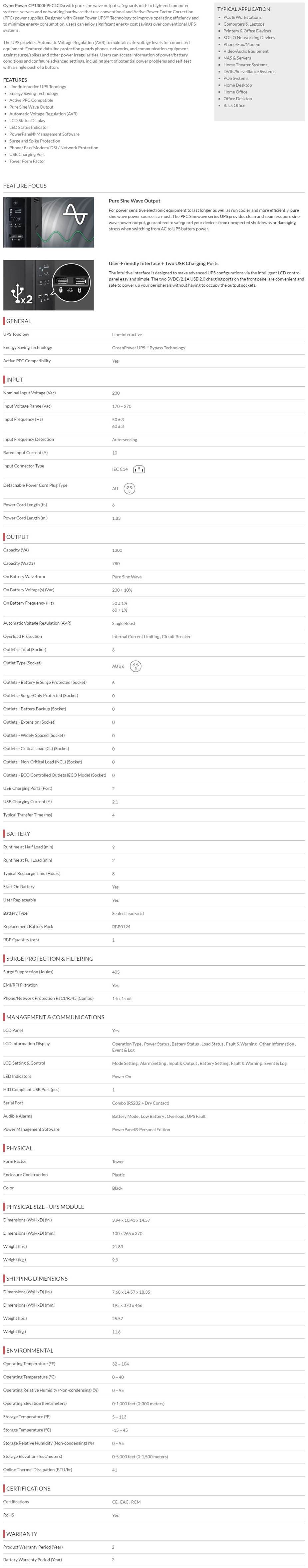308x1568 pixels.
Task: Click the RBP0124 replacement battery pack value
Action: click(121, 926)
